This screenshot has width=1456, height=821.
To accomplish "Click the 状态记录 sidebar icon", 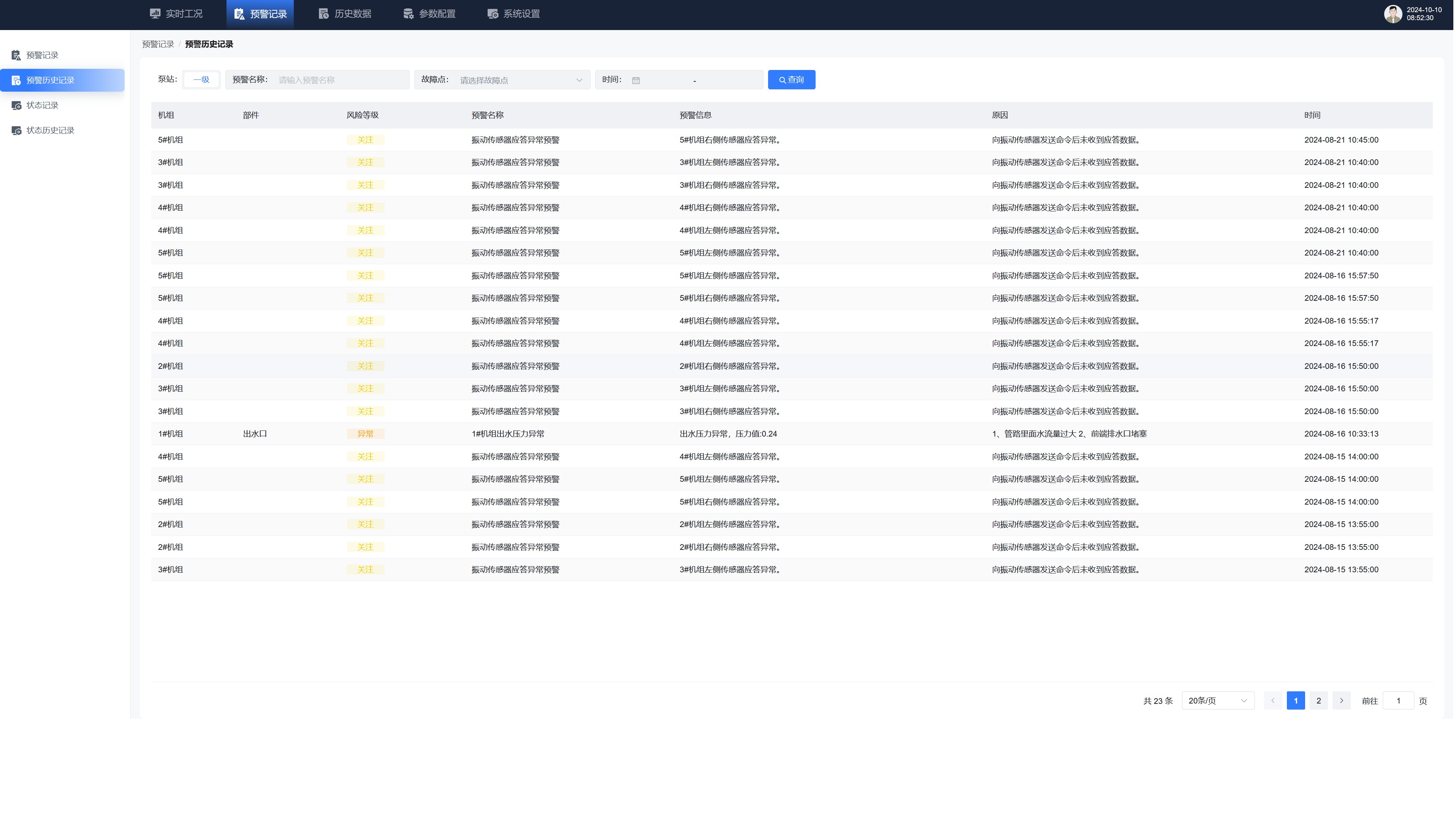I will tap(16, 105).
